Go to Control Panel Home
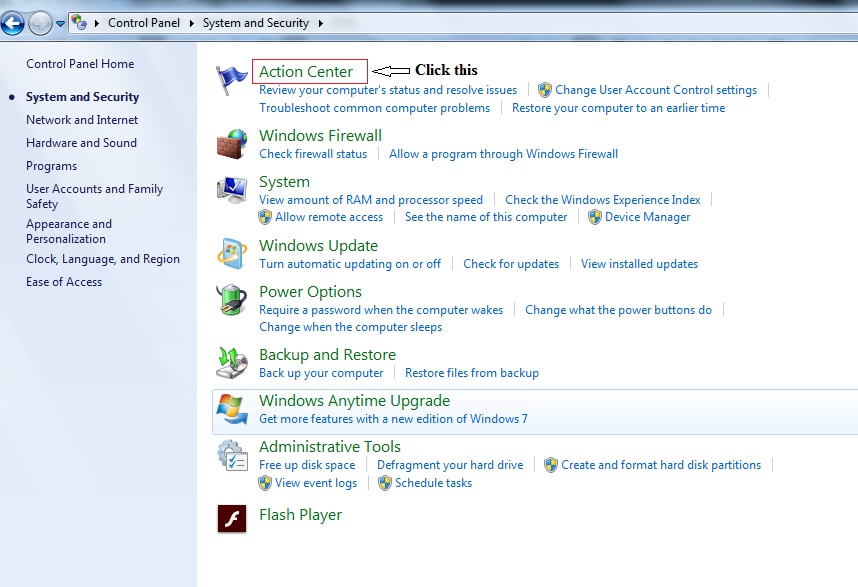This screenshot has width=858, height=587. click(80, 64)
